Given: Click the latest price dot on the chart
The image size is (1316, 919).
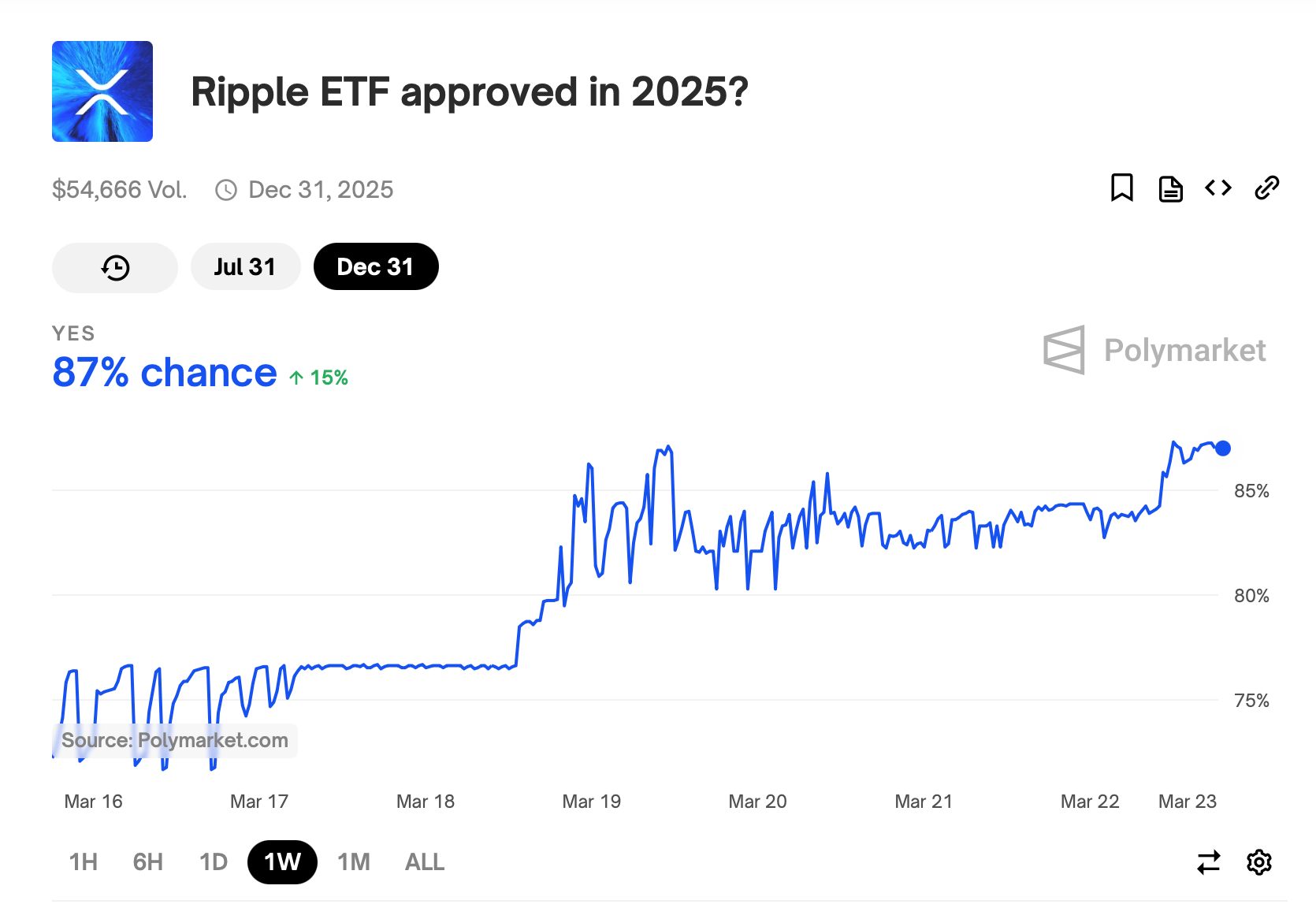Looking at the screenshot, I should coord(1223,448).
